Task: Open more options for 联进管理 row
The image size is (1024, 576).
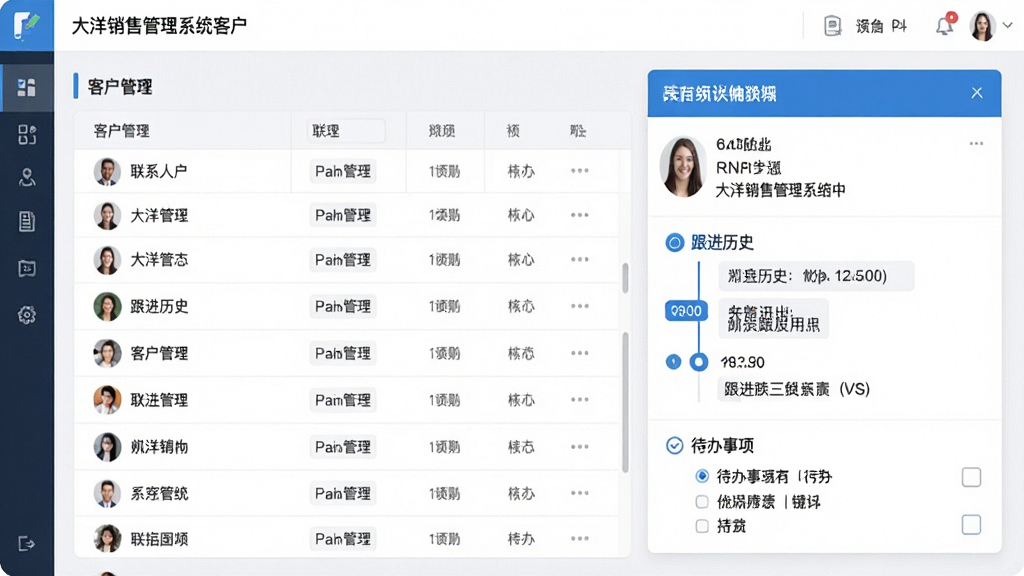Action: tap(580, 399)
